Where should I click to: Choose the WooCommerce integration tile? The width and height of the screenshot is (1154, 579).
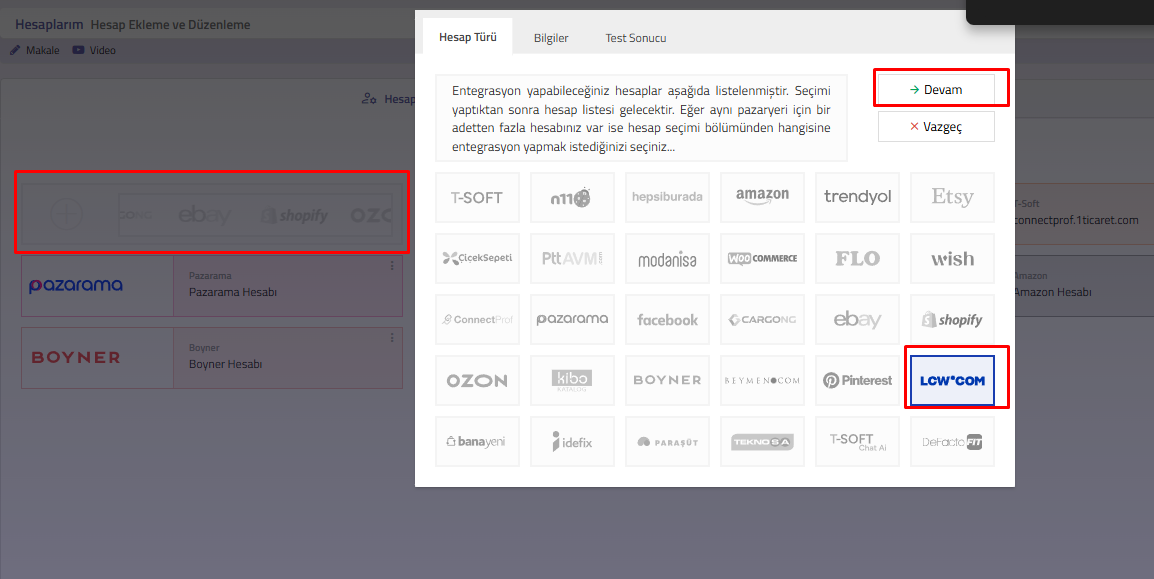[x=762, y=258]
